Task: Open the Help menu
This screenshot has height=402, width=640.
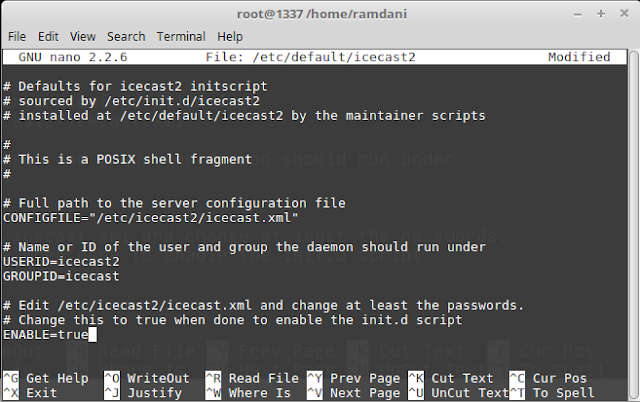Action: [230, 37]
